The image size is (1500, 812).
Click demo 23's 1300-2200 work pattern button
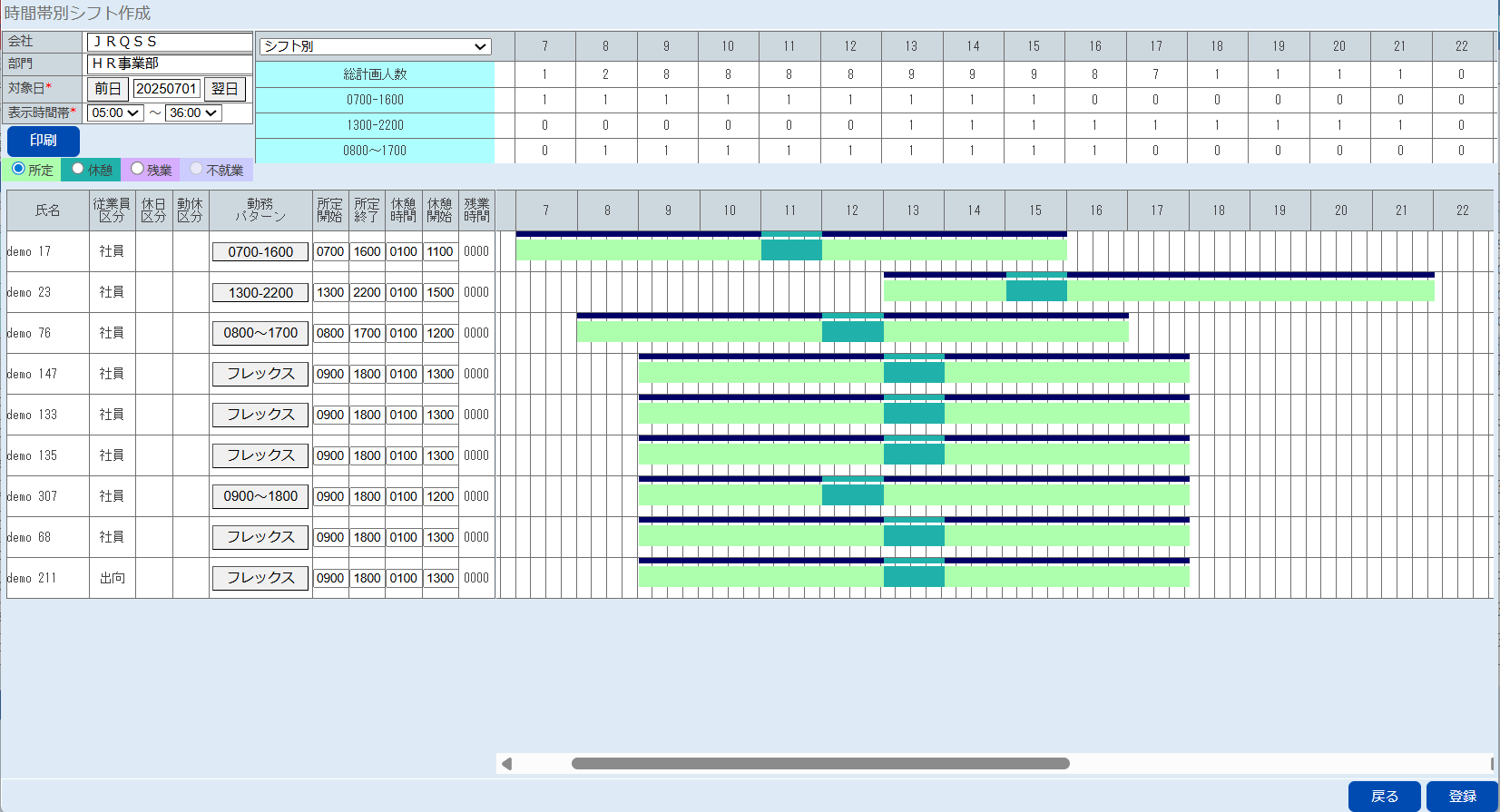(260, 293)
